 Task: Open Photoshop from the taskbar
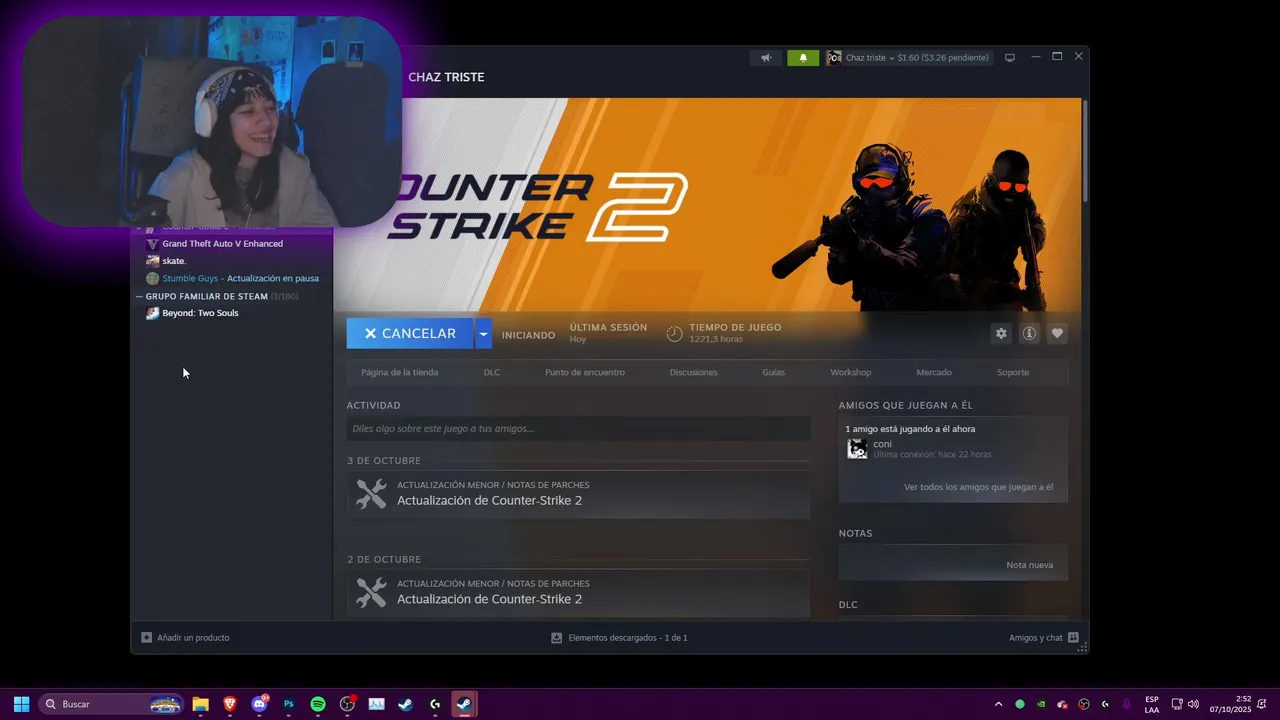tap(289, 704)
